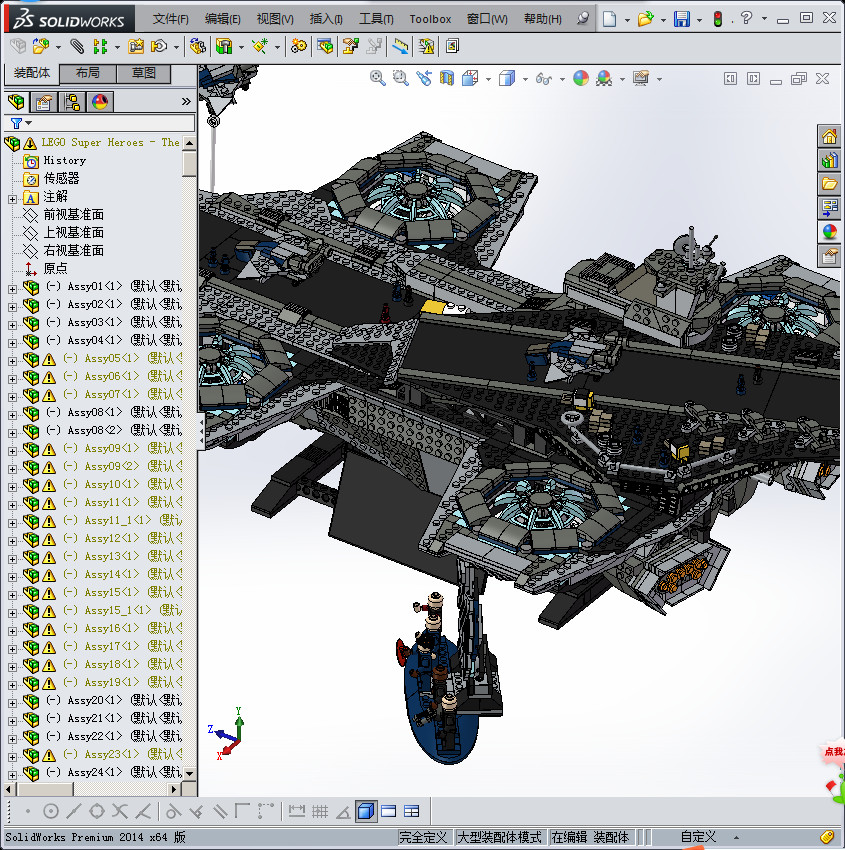Image resolution: width=845 pixels, height=850 pixels.
Task: Open the 文件(F) menu
Action: 170,19
